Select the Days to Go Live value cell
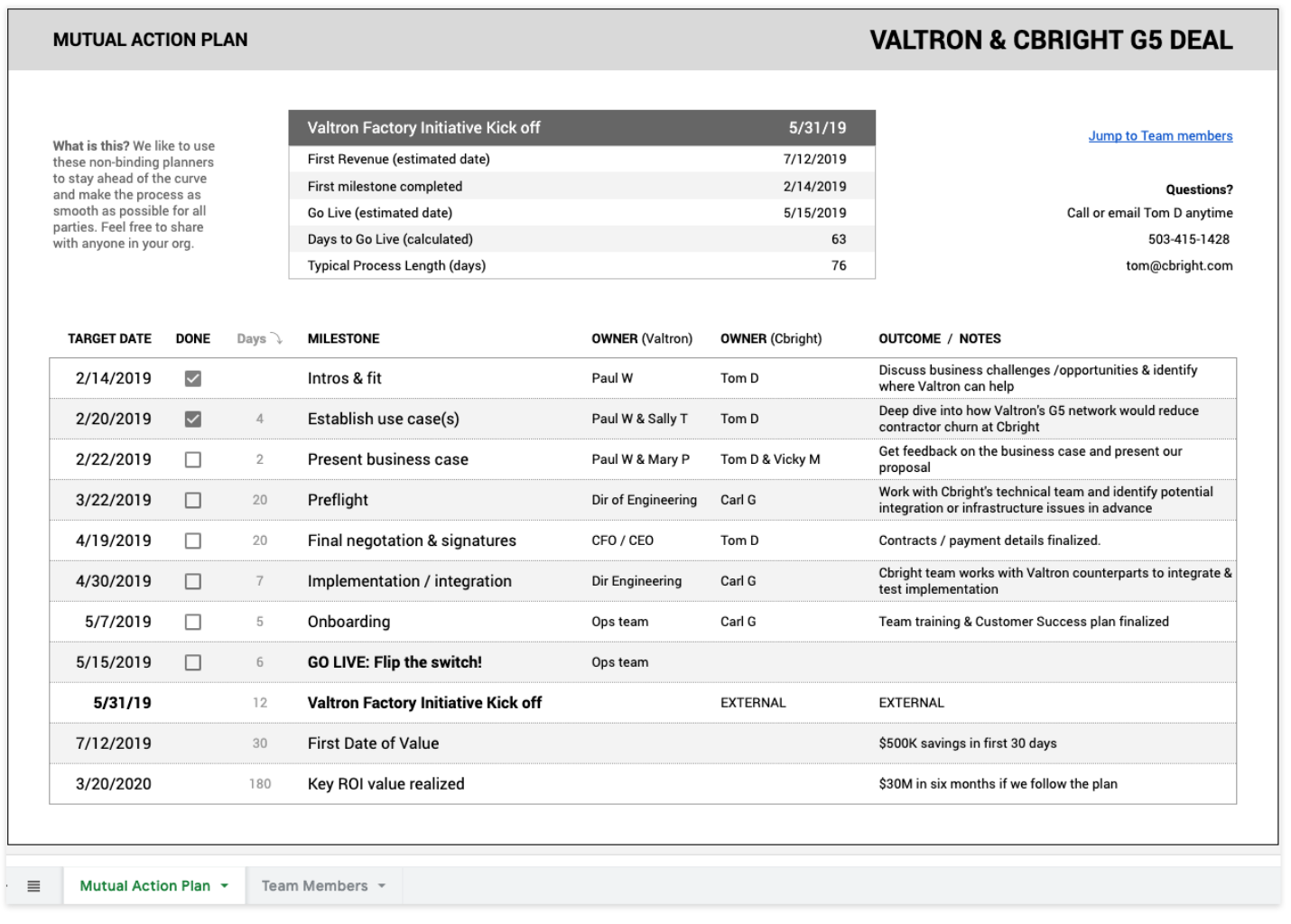 coord(838,238)
